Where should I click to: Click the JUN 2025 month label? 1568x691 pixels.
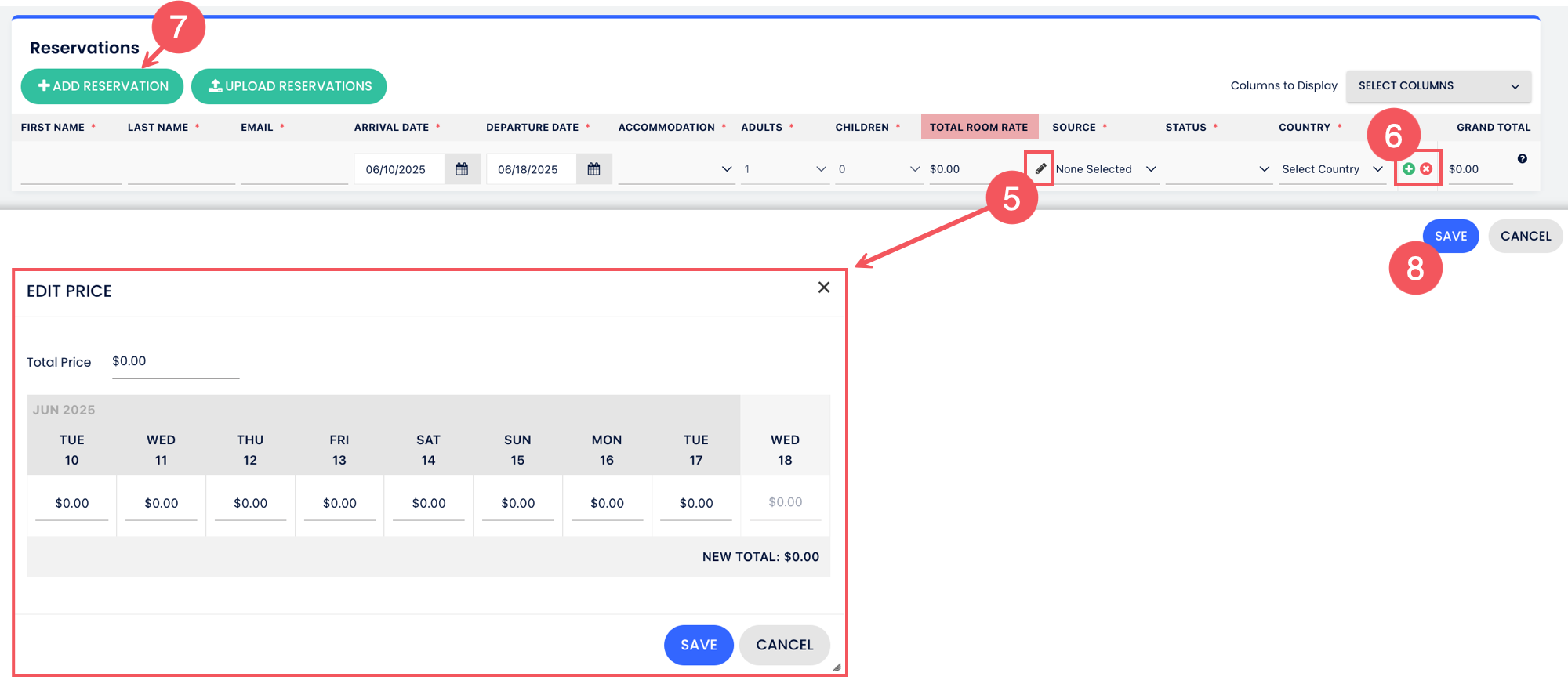64,410
